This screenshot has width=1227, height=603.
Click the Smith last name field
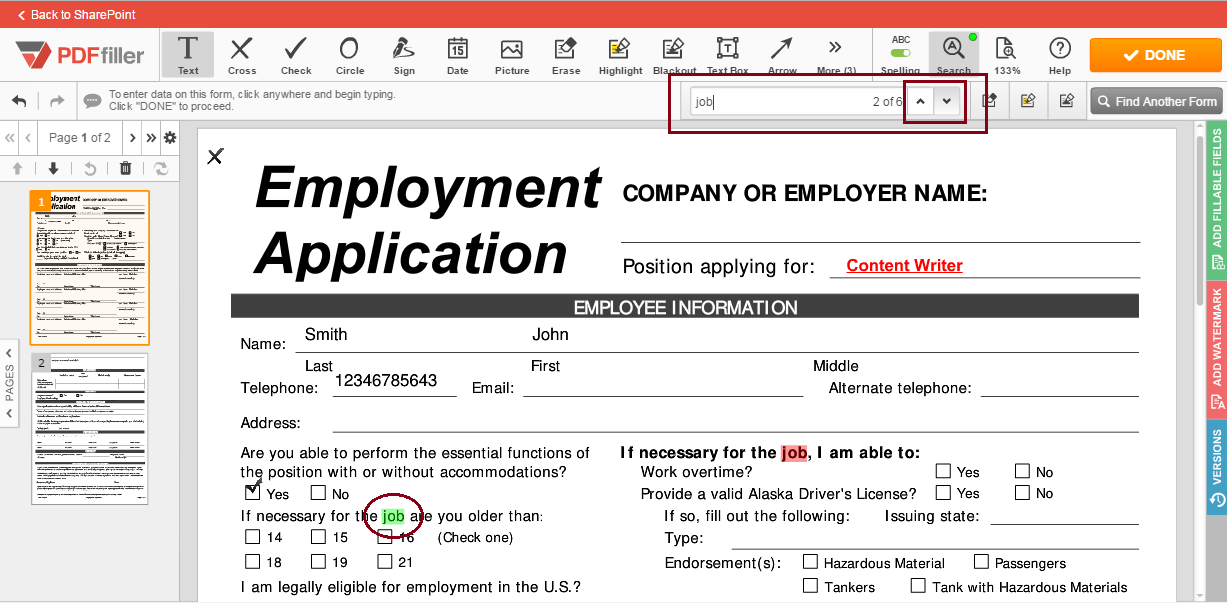[326, 334]
